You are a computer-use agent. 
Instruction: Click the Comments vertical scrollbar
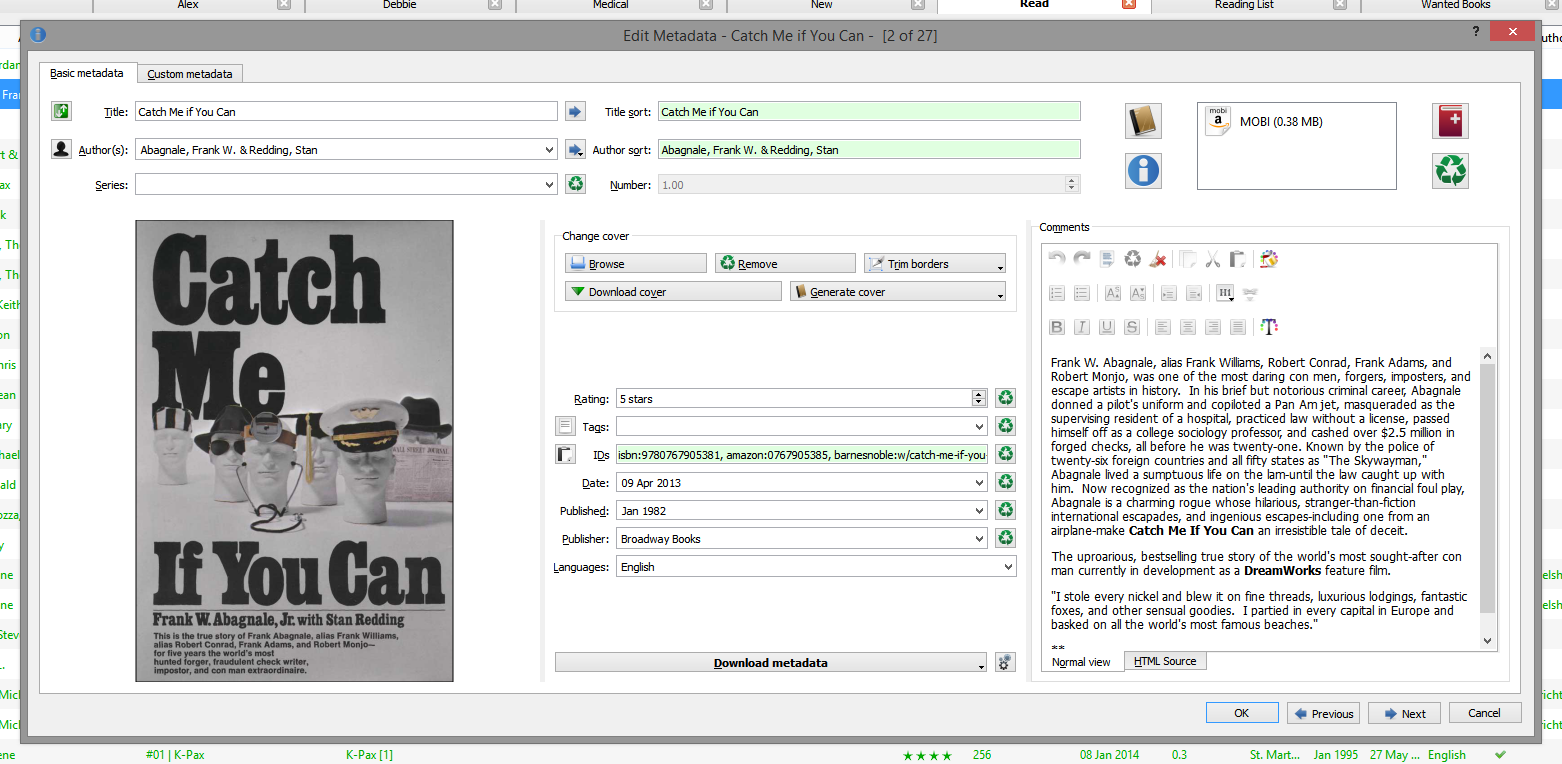[1488, 497]
